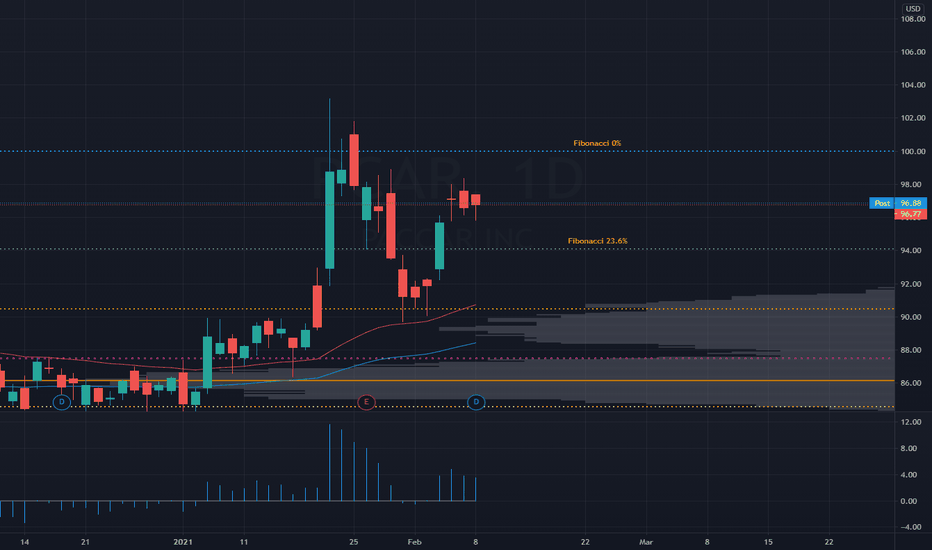This screenshot has width=932, height=550.
Task: Click the 15 date label on time axis
Action: click(768, 542)
